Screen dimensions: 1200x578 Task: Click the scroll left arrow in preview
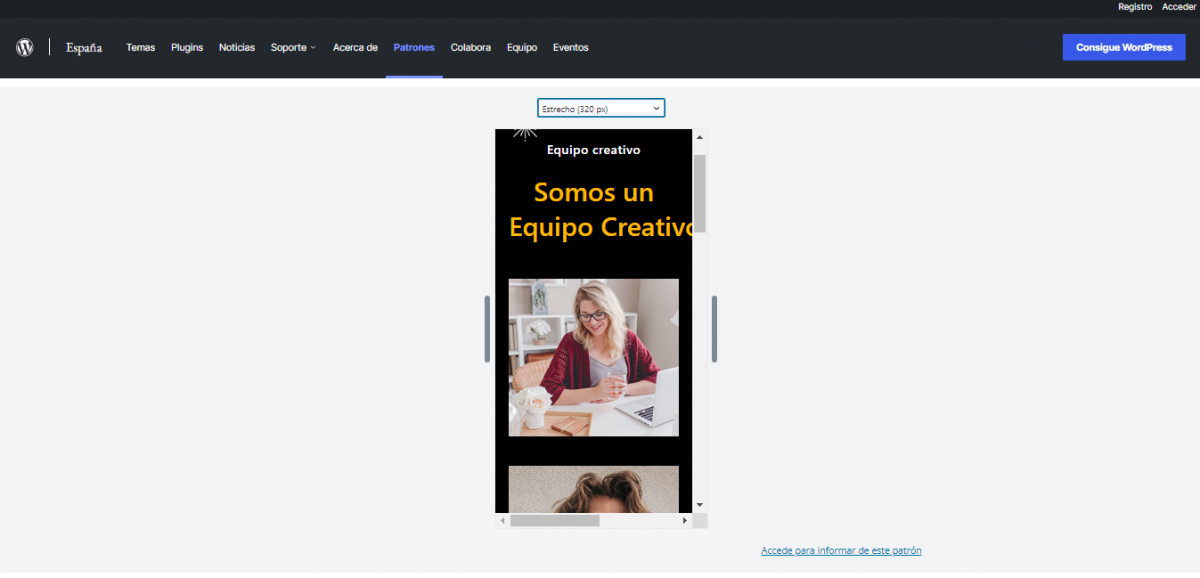[x=503, y=521]
